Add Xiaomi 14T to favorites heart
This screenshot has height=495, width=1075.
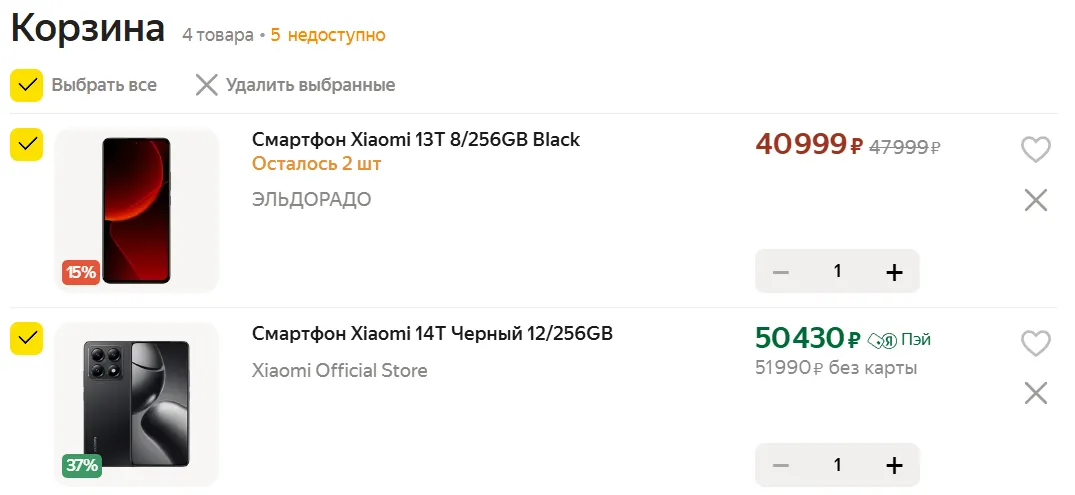(x=1035, y=343)
